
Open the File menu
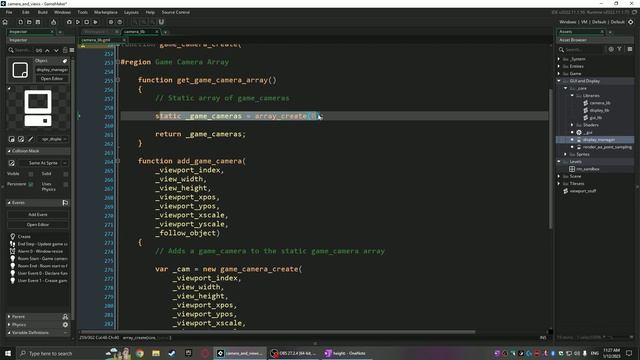click(9, 12)
